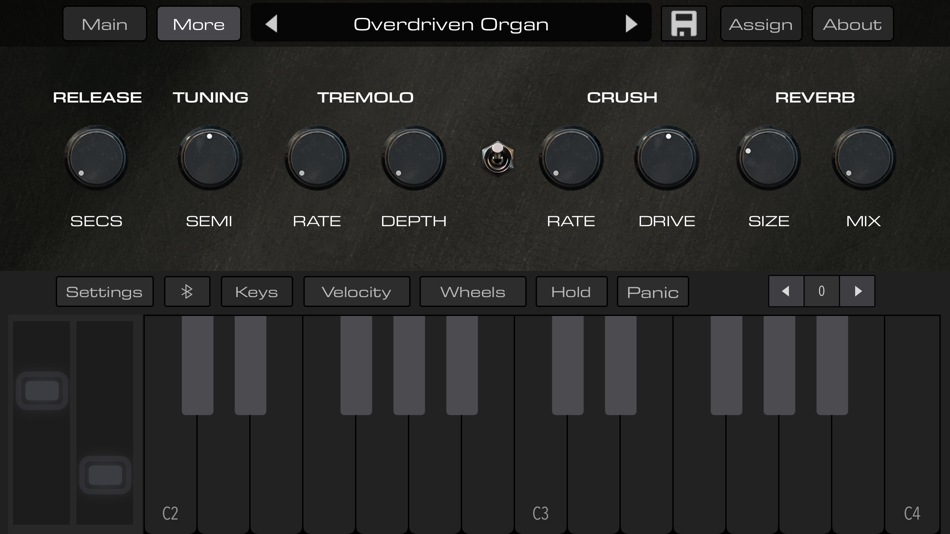
Task: Click the pitch bend wheel handle
Action: pyautogui.click(x=42, y=391)
